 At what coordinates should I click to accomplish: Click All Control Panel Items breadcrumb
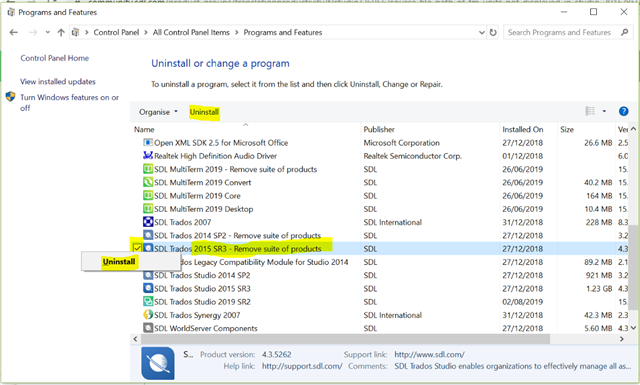pos(191,32)
